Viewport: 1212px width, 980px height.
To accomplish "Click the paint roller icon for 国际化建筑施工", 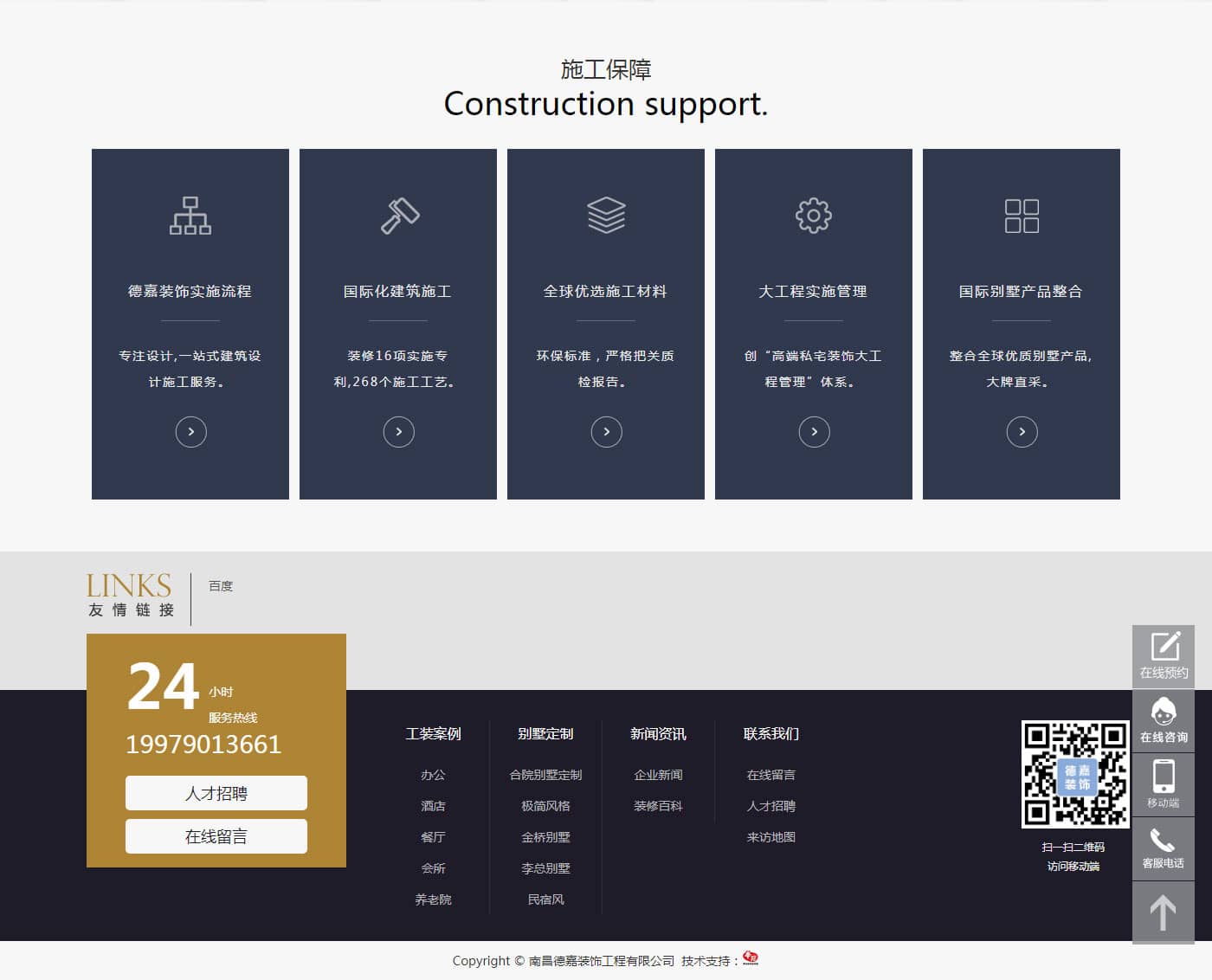I will point(399,216).
